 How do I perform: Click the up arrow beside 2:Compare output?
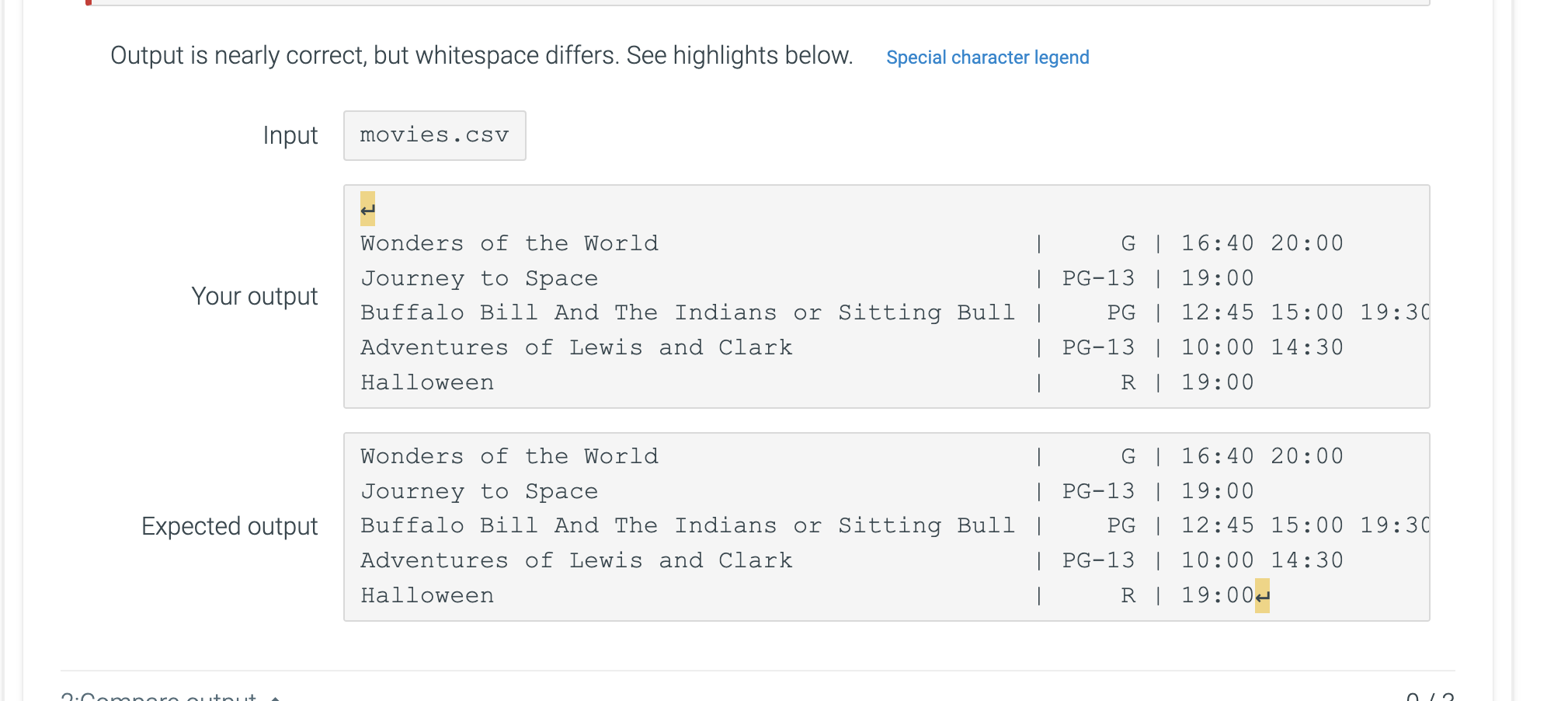tap(276, 696)
